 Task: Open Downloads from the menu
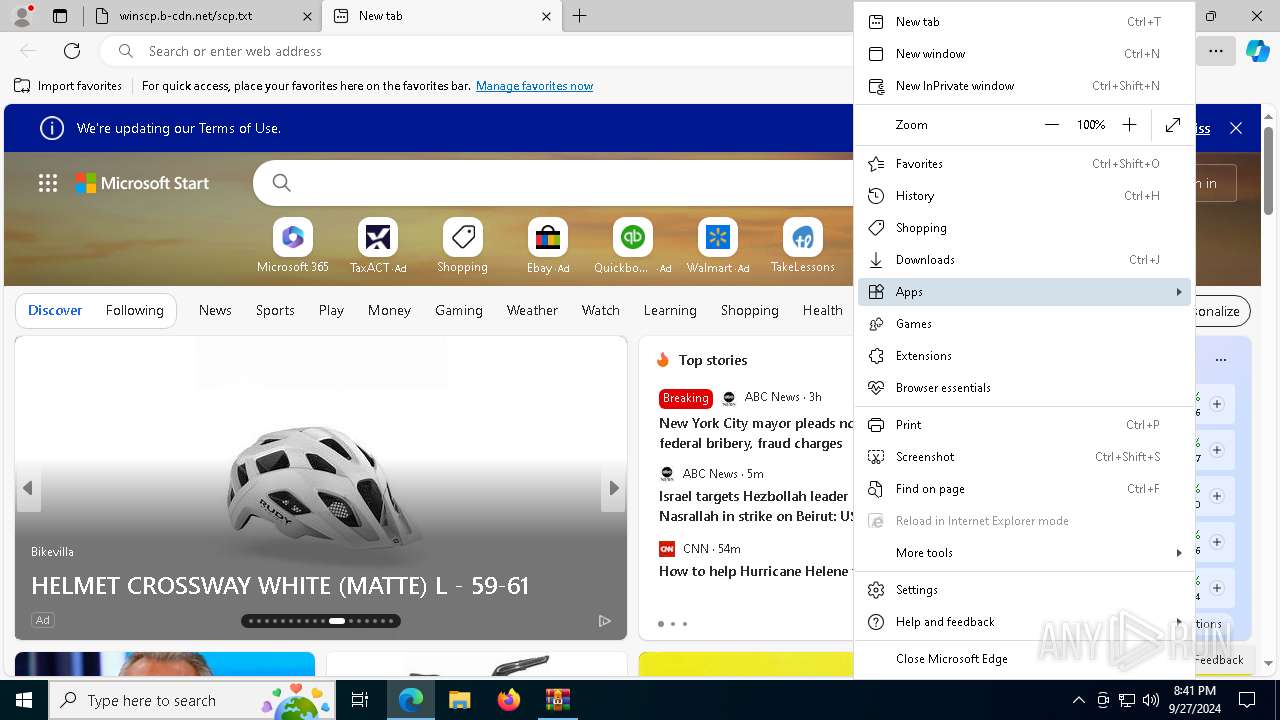(x=1024, y=260)
